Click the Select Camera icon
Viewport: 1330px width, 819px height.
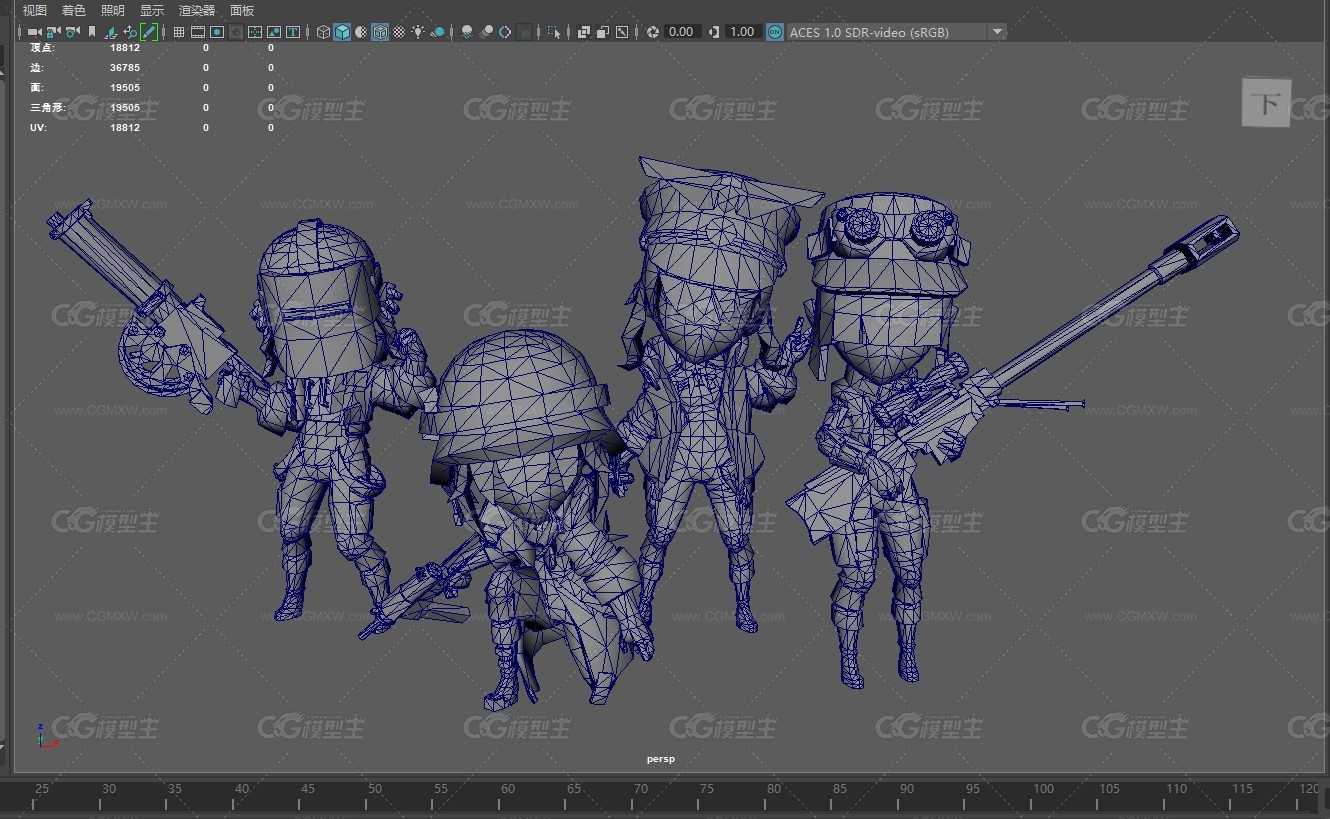tap(34, 32)
